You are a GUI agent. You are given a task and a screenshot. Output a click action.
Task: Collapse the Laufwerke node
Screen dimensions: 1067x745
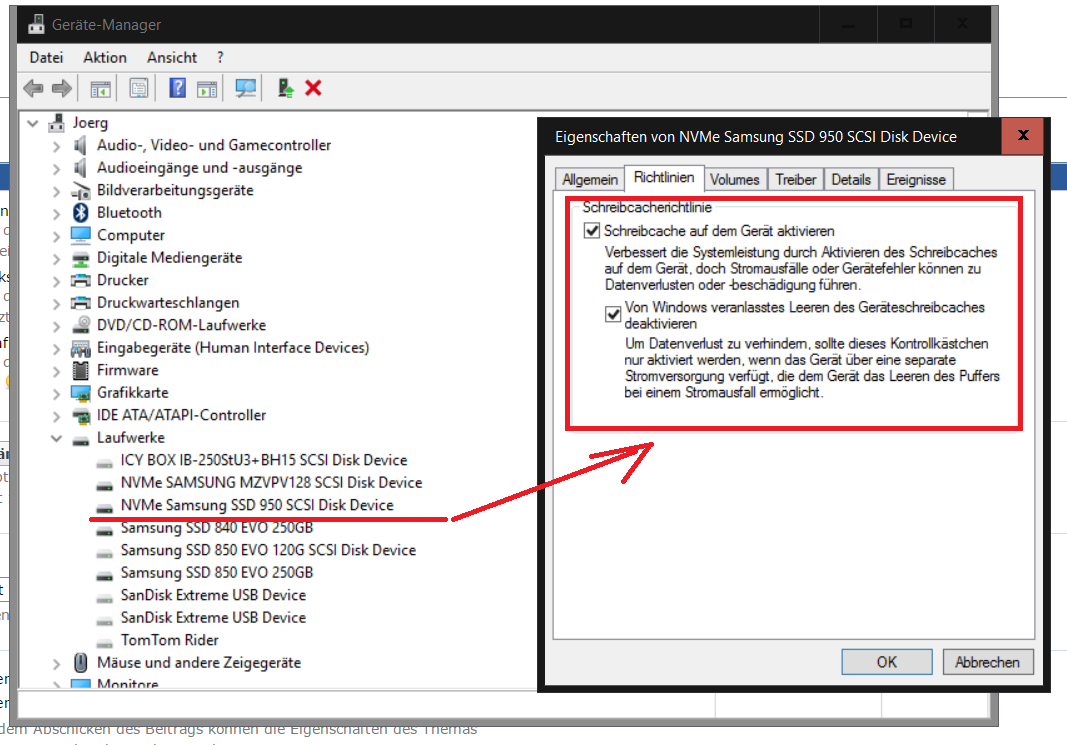(56, 438)
